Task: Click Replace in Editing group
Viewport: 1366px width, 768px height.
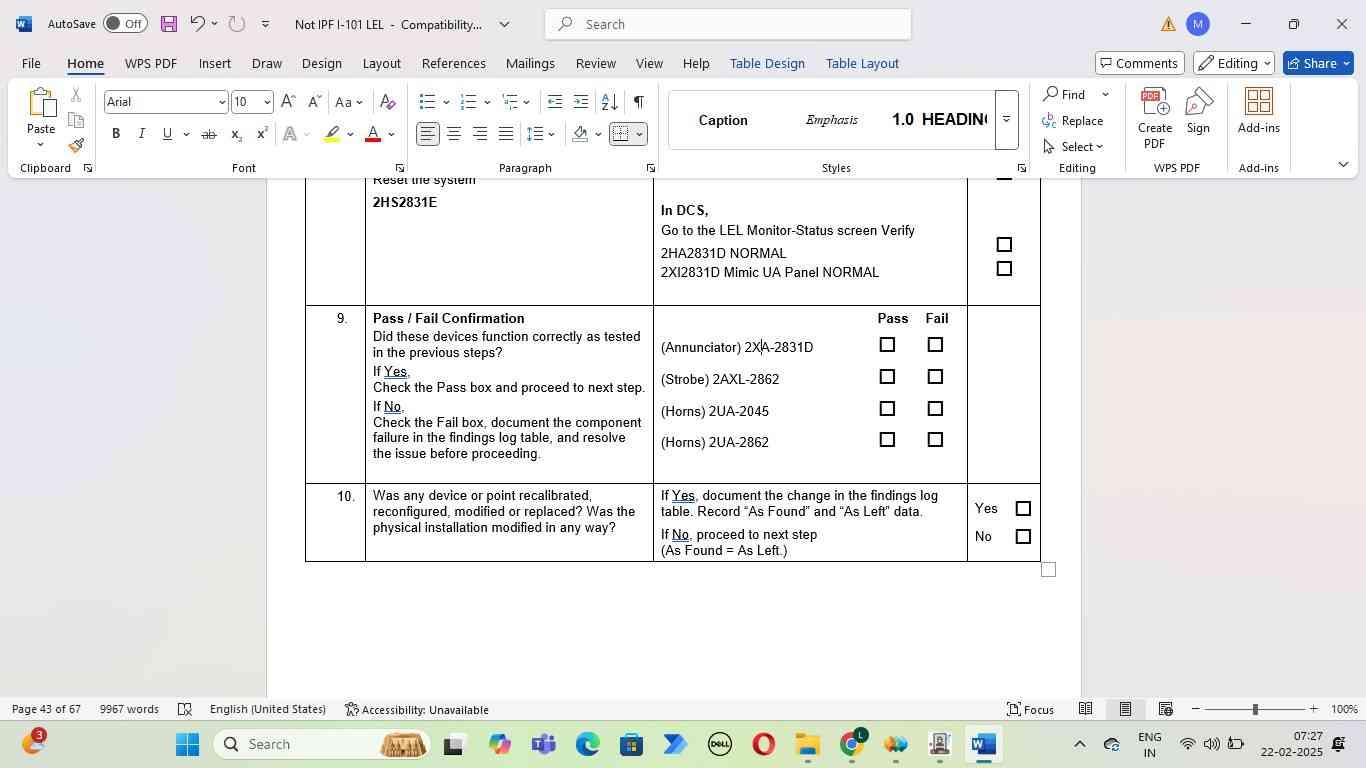Action: point(1073,121)
